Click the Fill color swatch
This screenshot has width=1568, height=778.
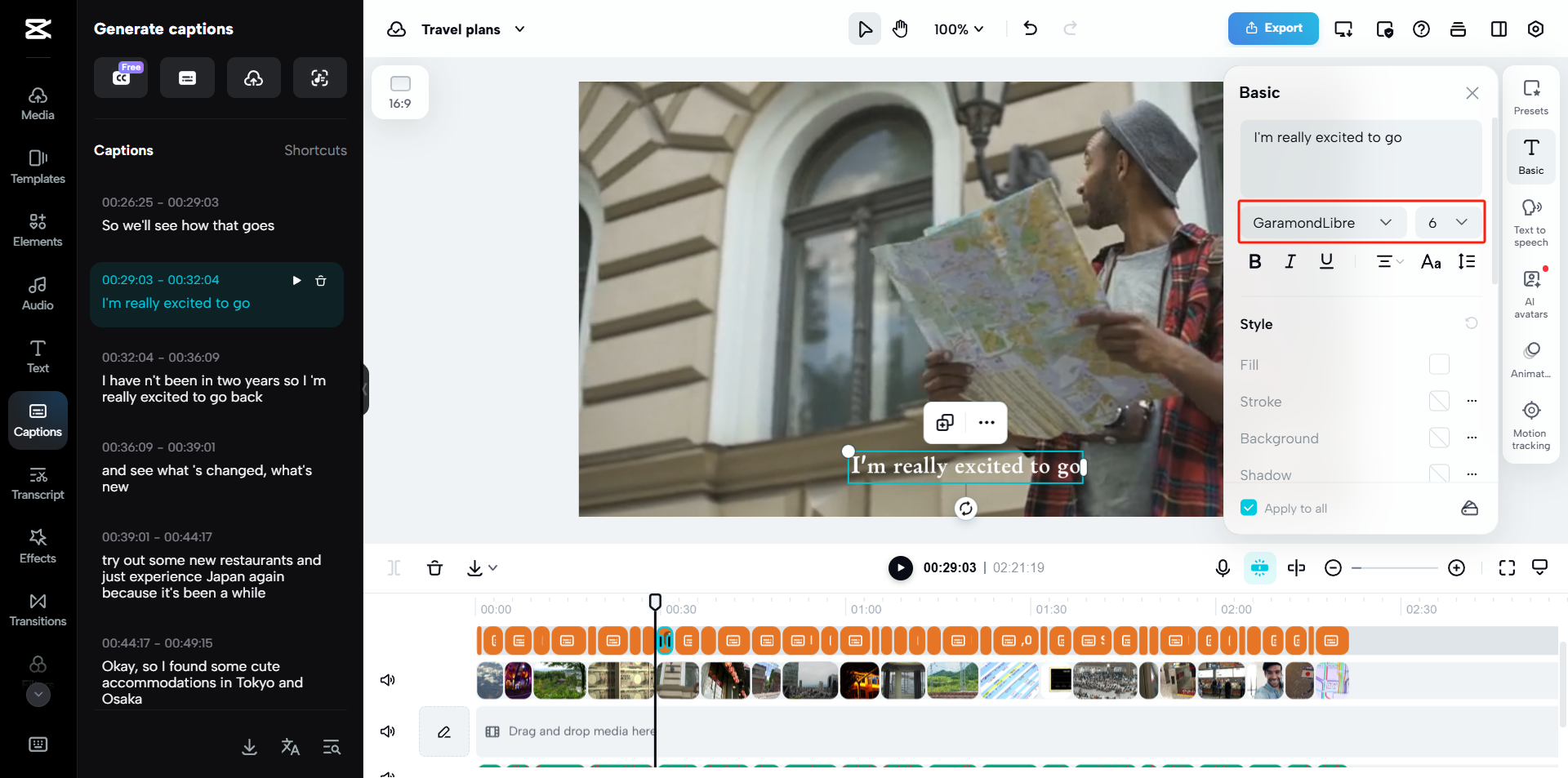point(1439,364)
